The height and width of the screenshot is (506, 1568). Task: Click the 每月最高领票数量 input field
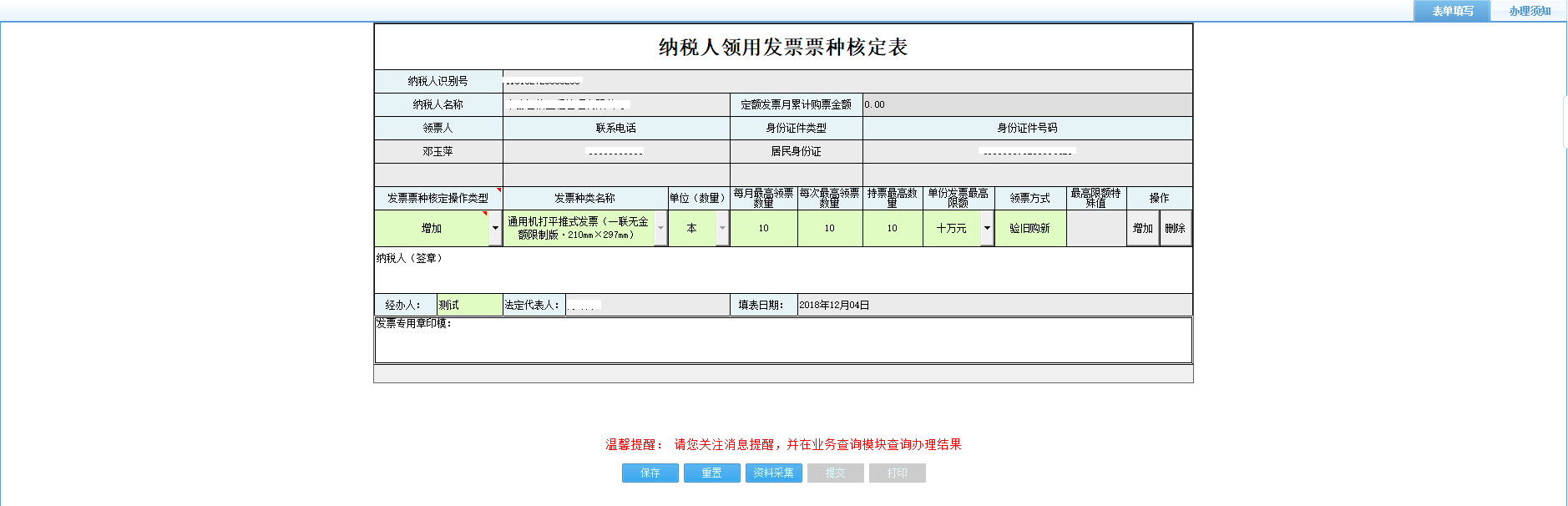coord(763,228)
